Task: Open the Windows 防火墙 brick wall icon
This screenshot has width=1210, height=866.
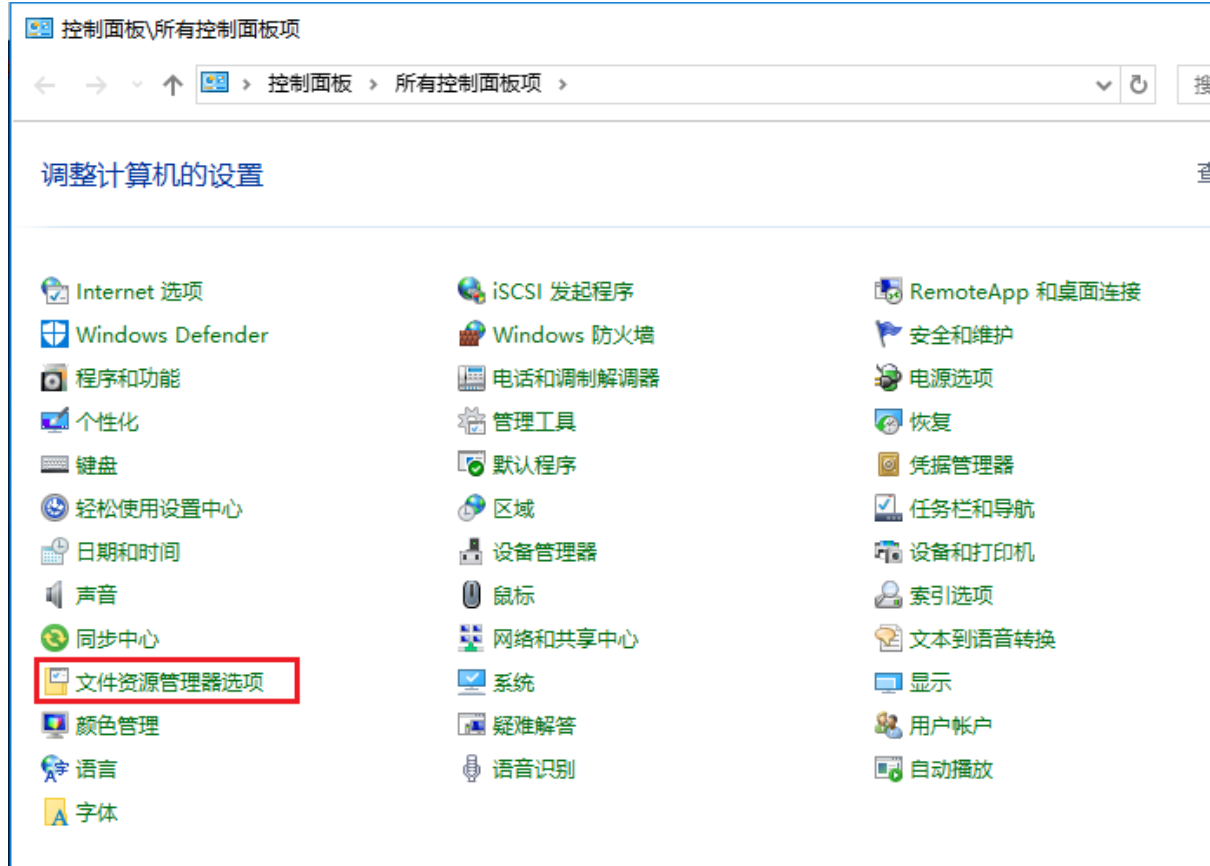Action: coord(471,335)
